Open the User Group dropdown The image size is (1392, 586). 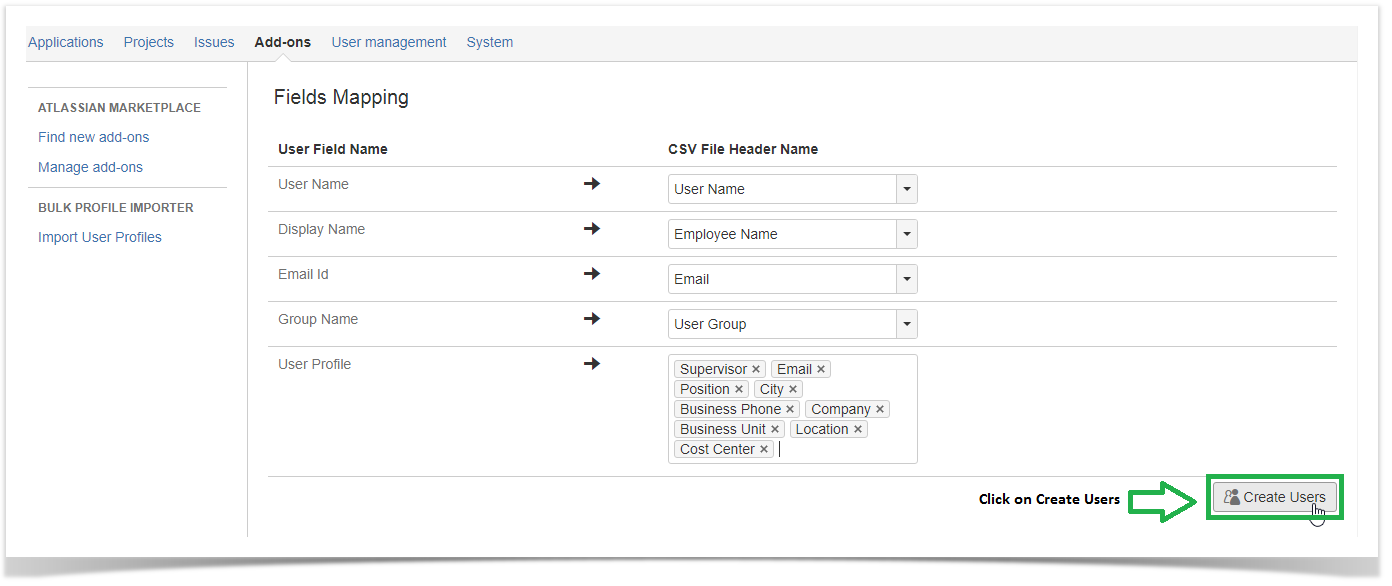(906, 324)
